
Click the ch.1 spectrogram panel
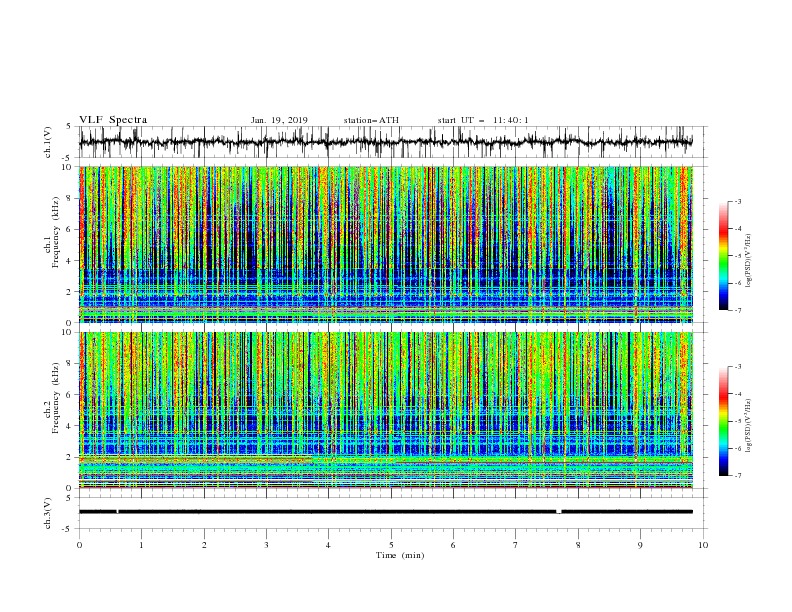pos(386,244)
